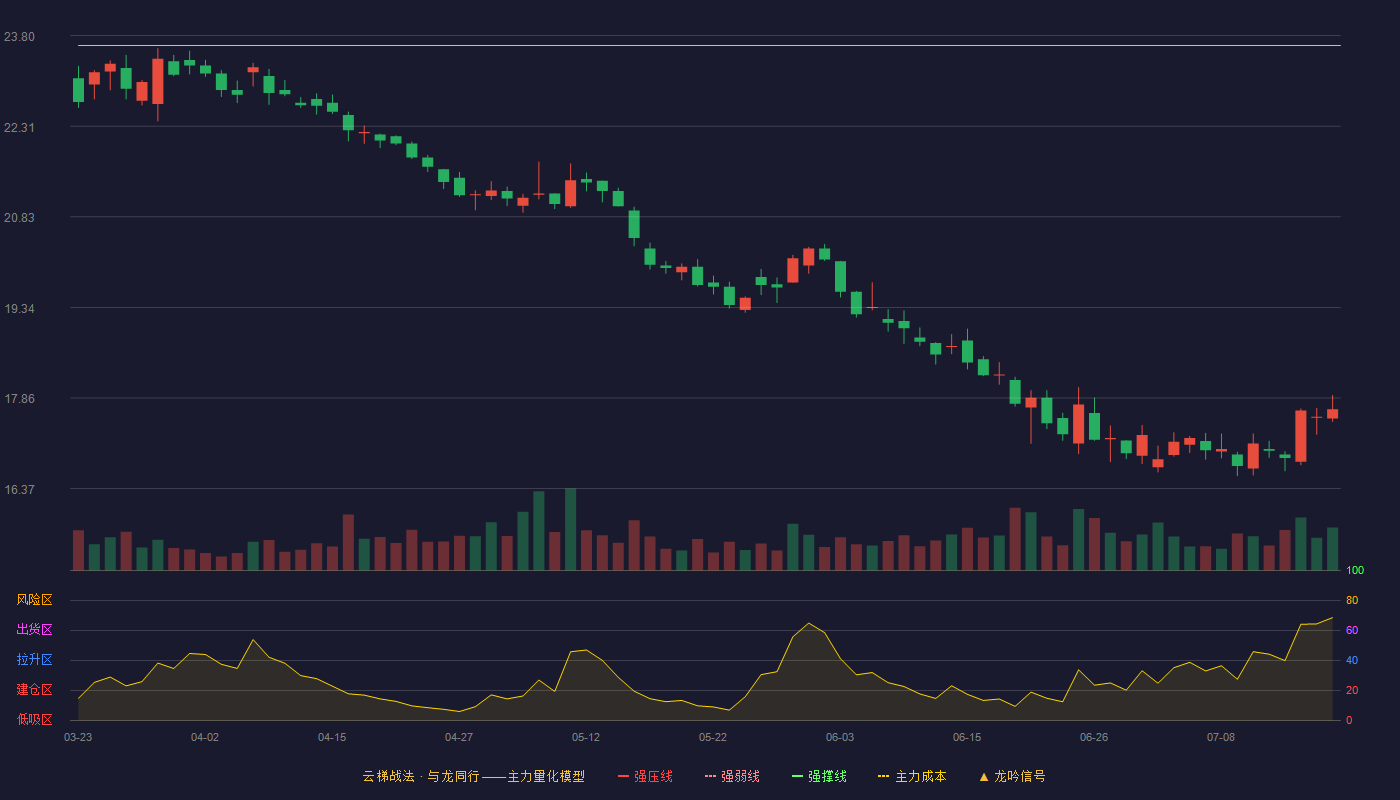
Task: Click the pink dashed 强弱线 marker icon
Action: [710, 776]
